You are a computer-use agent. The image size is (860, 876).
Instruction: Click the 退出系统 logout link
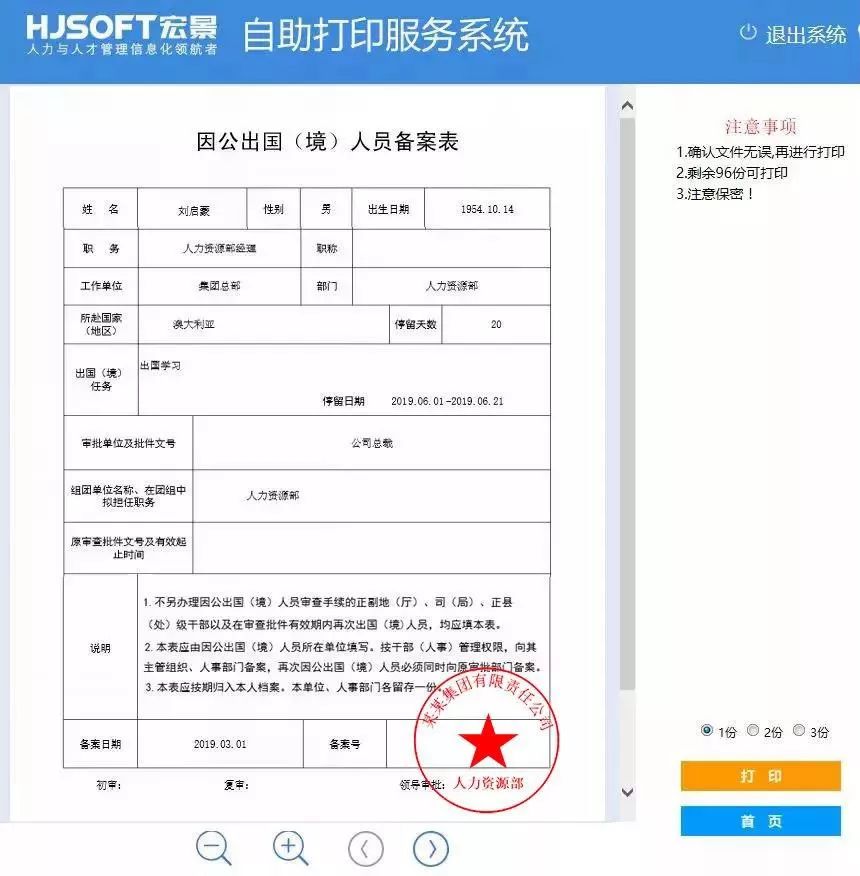pos(806,32)
